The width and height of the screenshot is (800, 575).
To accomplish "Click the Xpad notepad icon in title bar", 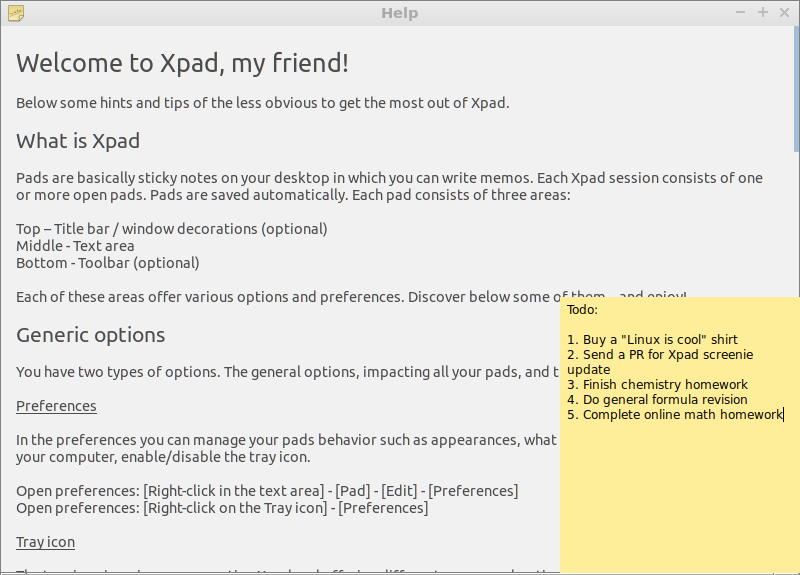I will [15, 13].
